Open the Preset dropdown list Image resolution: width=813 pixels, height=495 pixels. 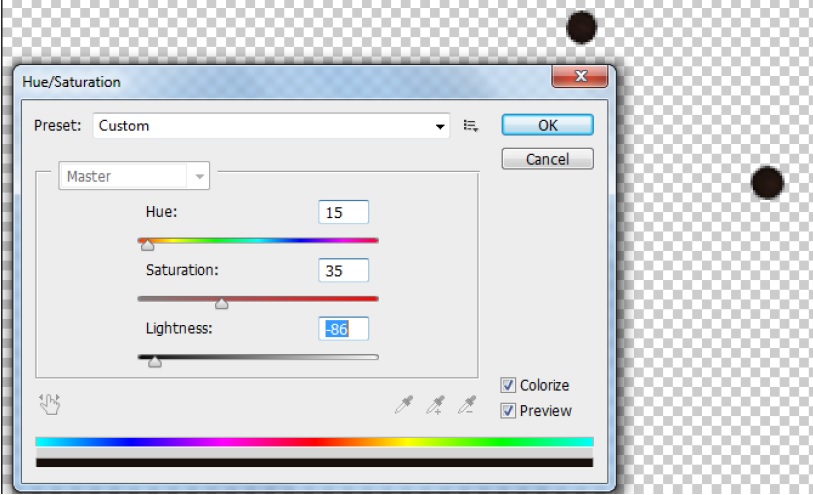[x=440, y=126]
